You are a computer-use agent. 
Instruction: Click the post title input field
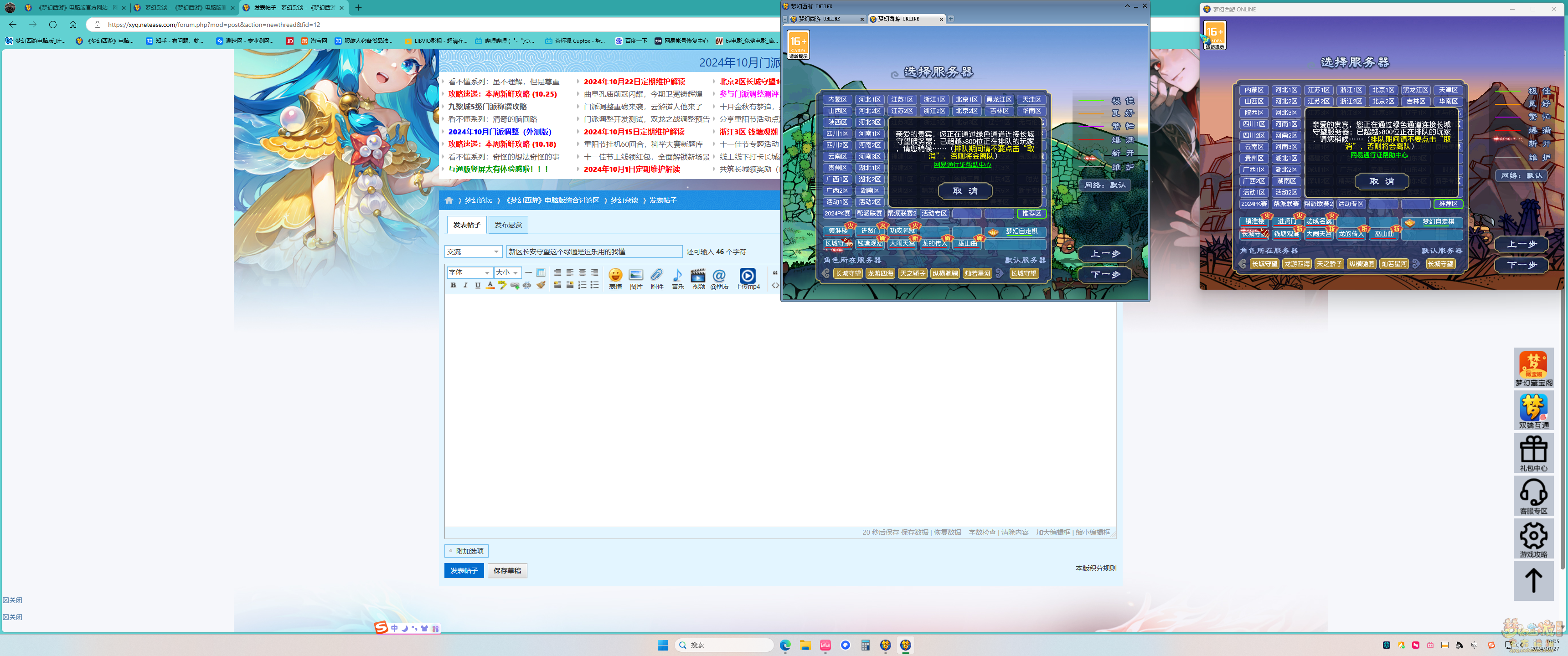(593, 251)
